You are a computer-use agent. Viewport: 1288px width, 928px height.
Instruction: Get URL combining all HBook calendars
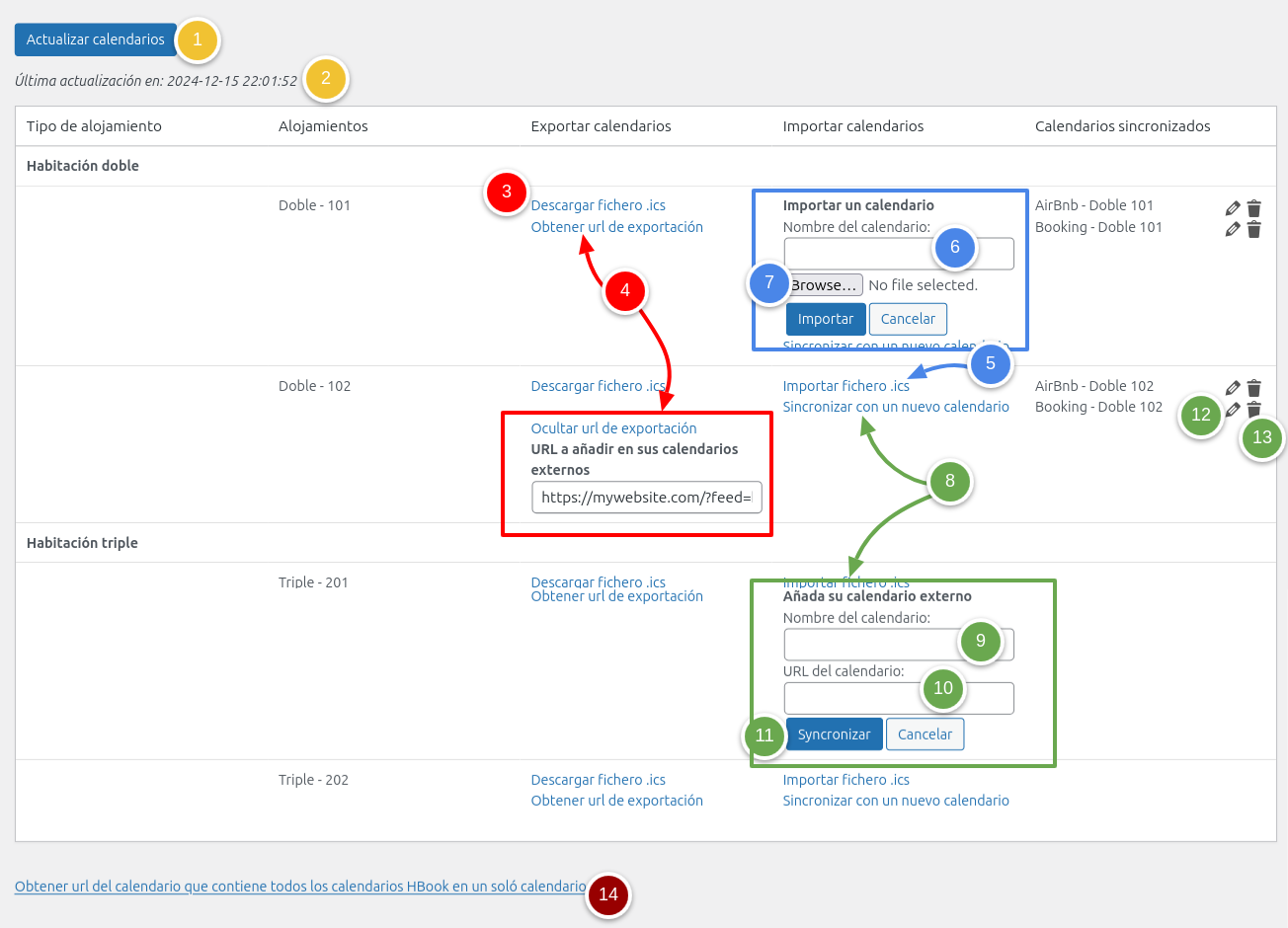(x=300, y=887)
